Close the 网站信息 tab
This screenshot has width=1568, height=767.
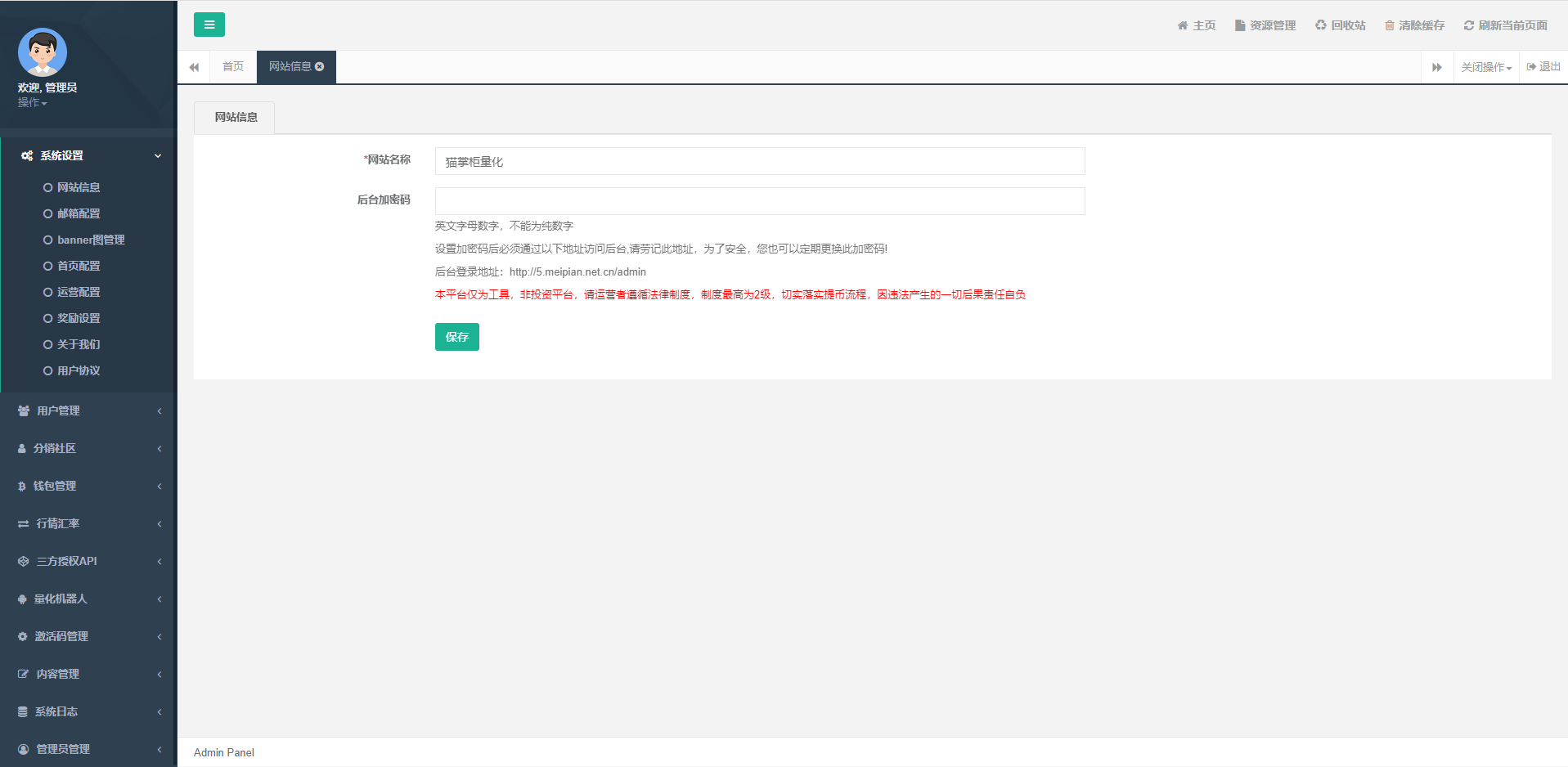[x=320, y=67]
